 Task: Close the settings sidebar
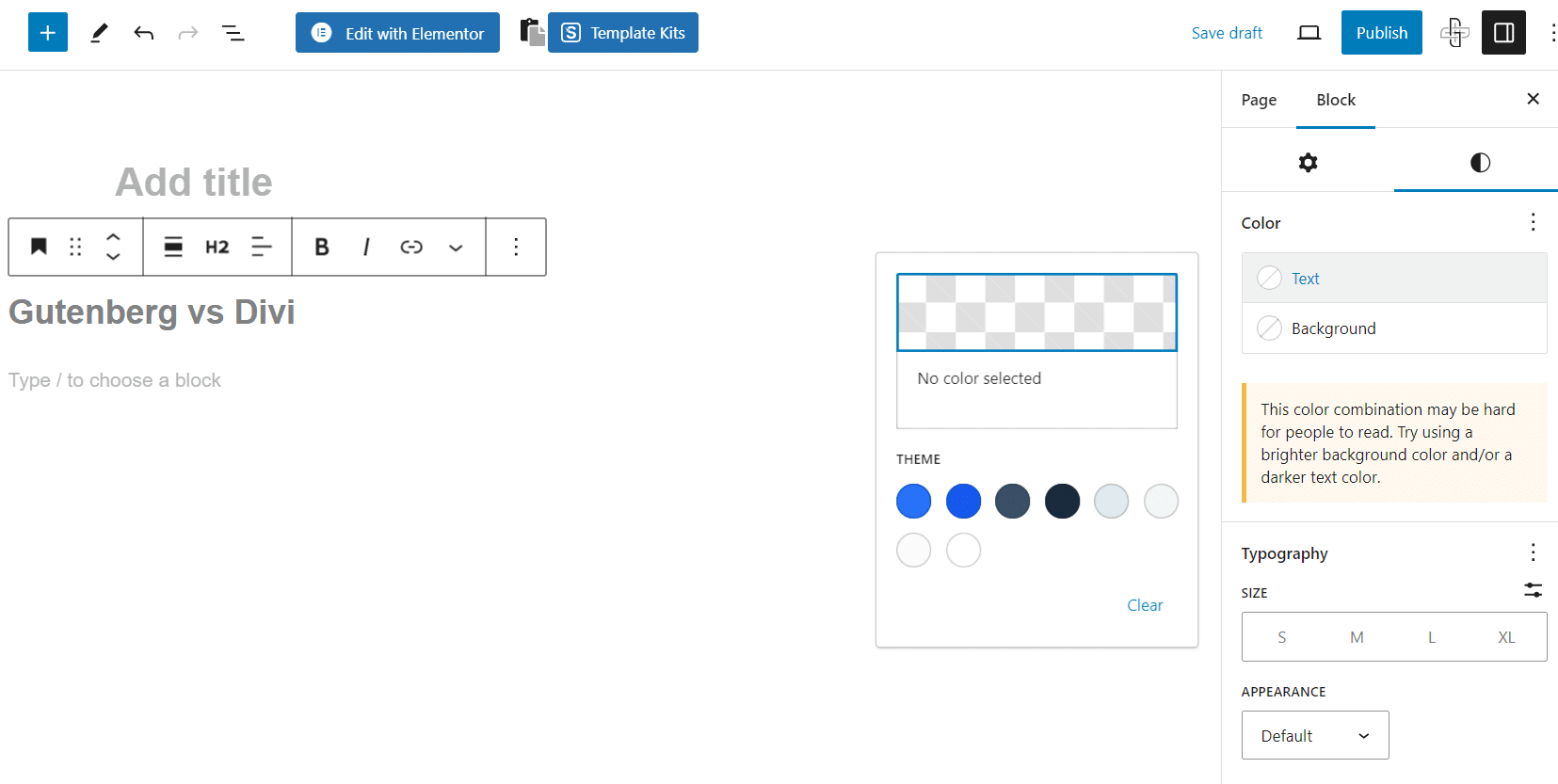click(x=1533, y=99)
